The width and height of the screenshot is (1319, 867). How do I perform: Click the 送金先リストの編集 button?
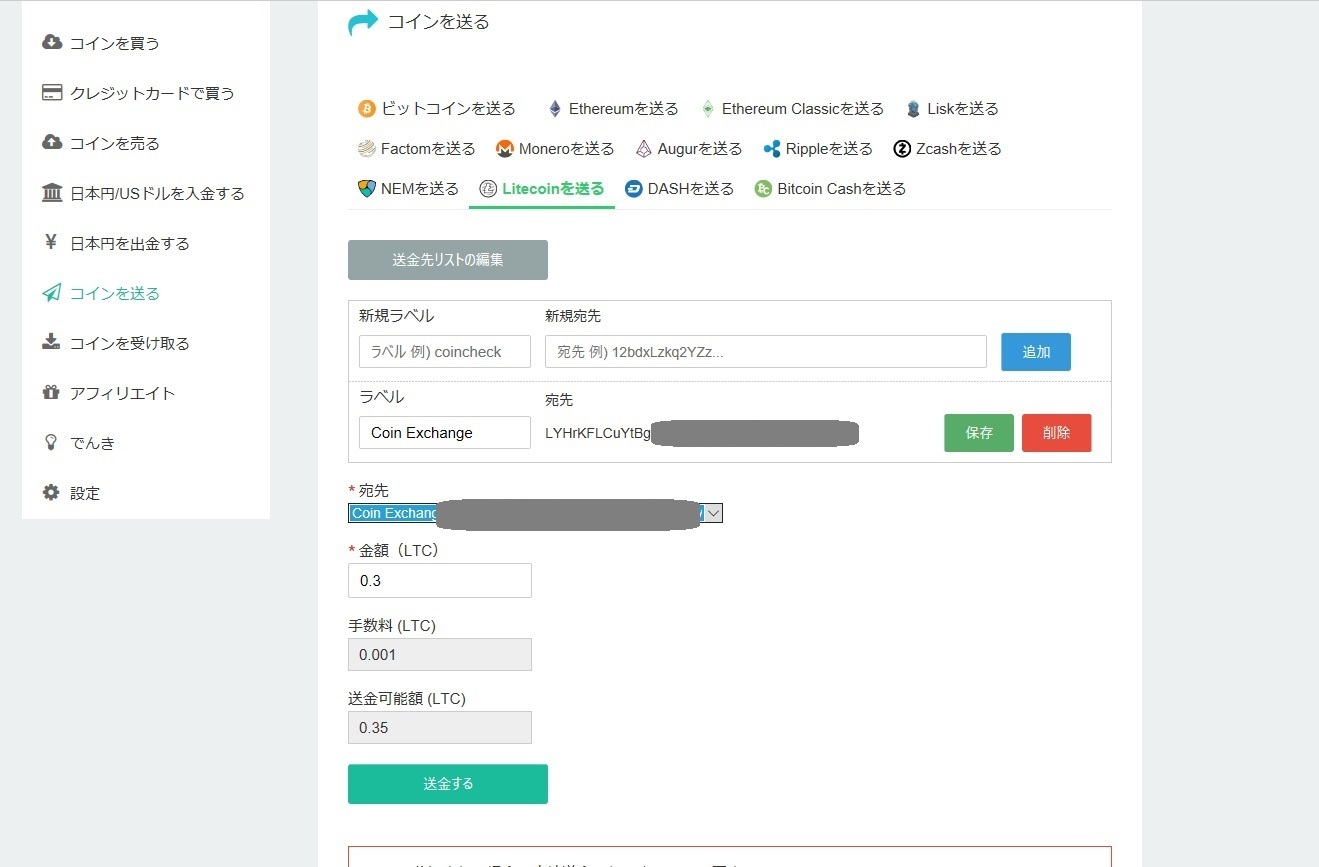tap(448, 260)
